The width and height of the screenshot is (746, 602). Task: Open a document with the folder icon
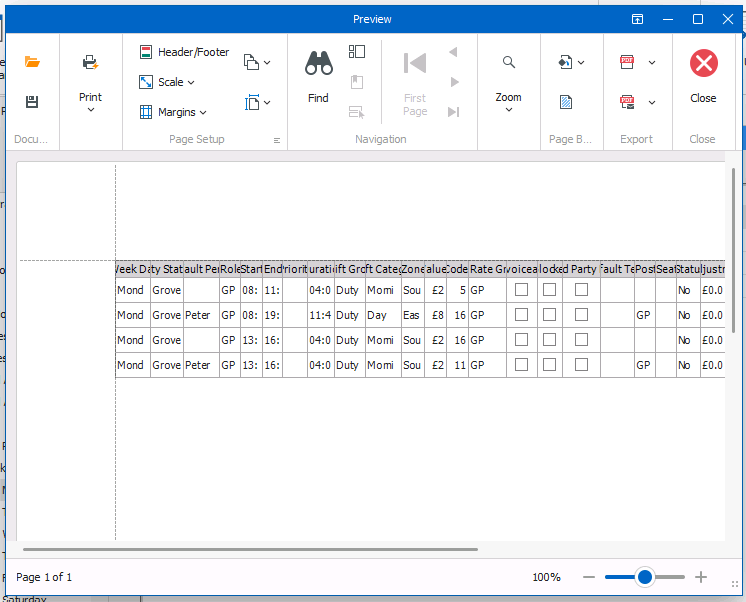(32, 62)
